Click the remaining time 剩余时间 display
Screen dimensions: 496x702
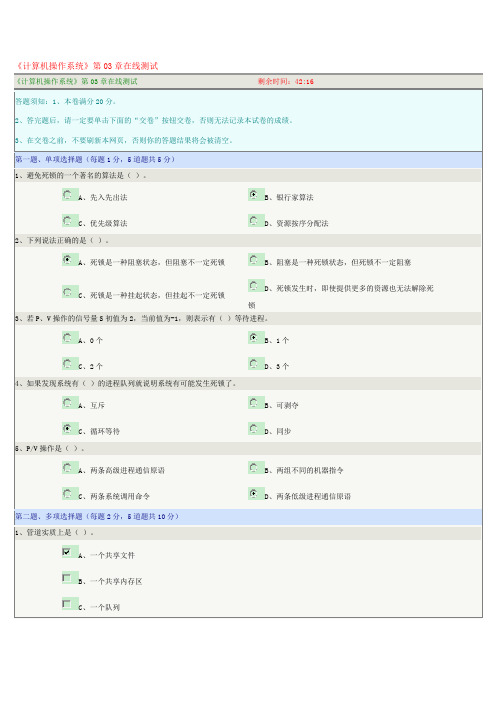[286, 81]
